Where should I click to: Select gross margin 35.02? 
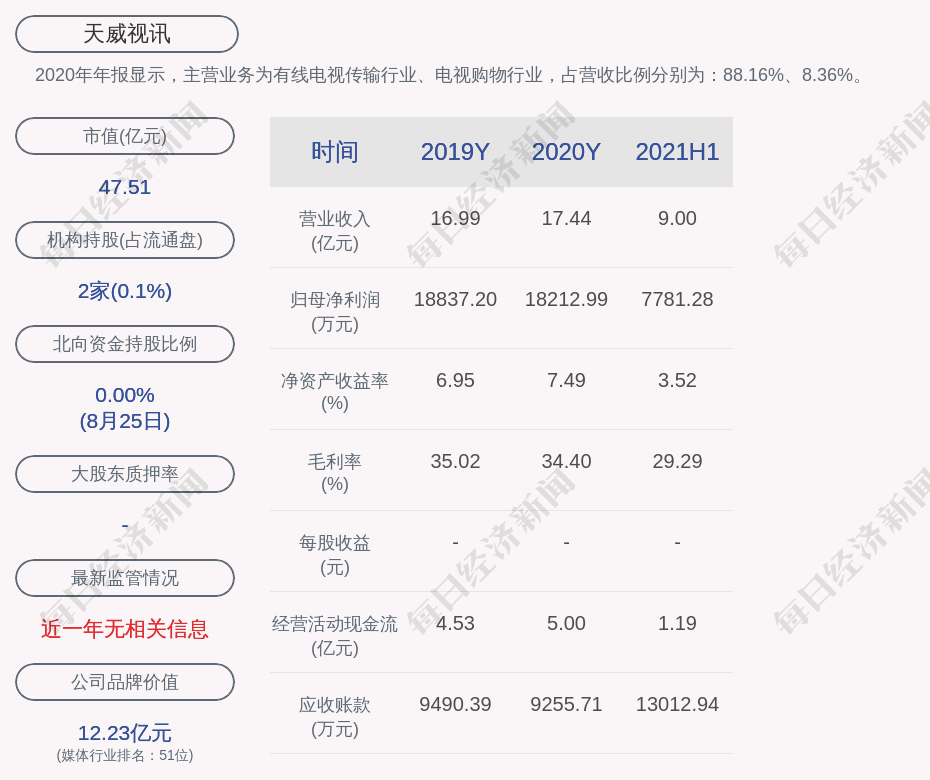coord(455,461)
